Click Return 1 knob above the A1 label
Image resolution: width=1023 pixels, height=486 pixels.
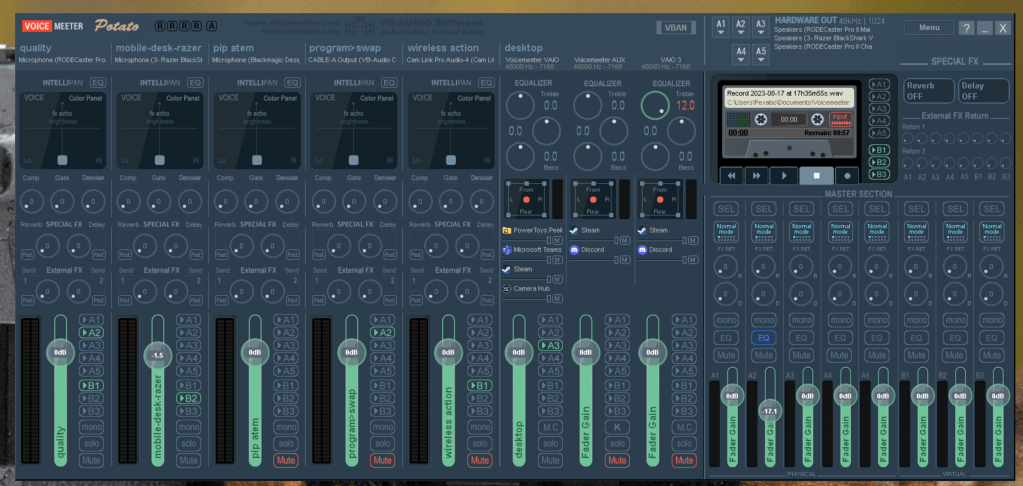(908, 138)
